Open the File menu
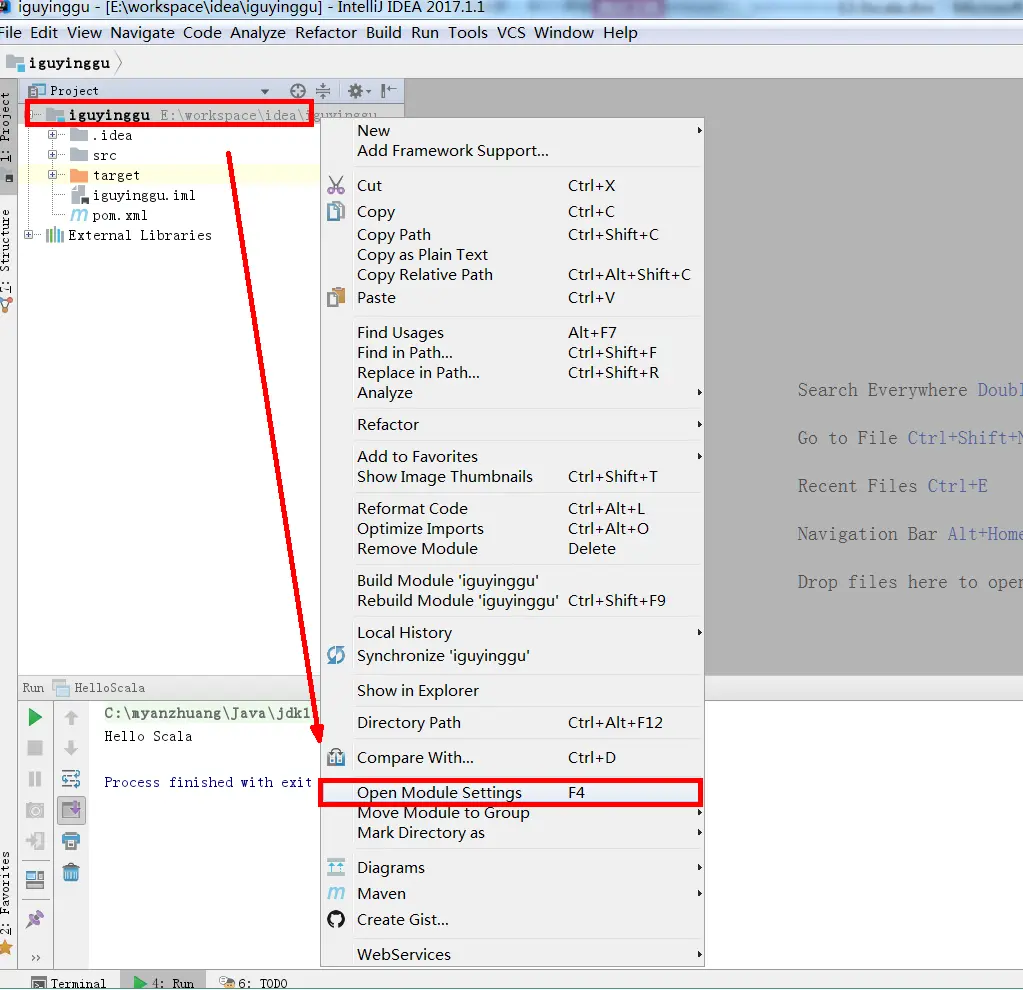The height and width of the screenshot is (990, 1023). [x=10, y=33]
